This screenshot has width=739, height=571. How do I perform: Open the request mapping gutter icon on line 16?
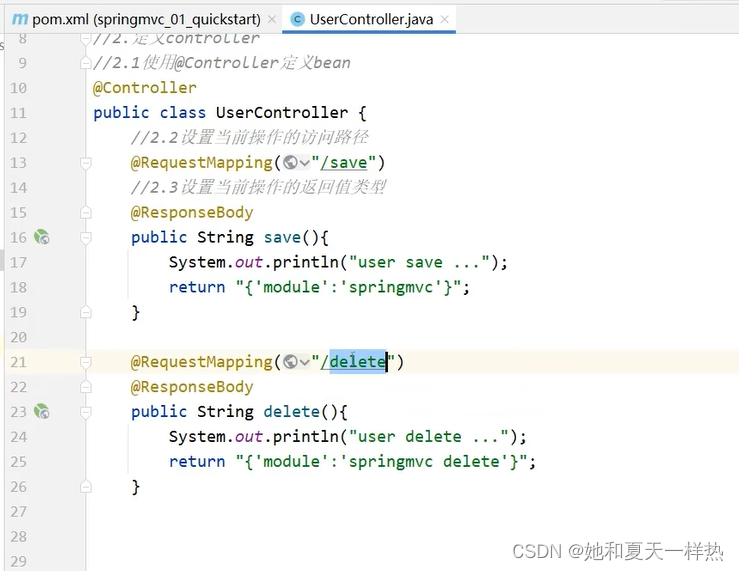[x=42, y=237]
